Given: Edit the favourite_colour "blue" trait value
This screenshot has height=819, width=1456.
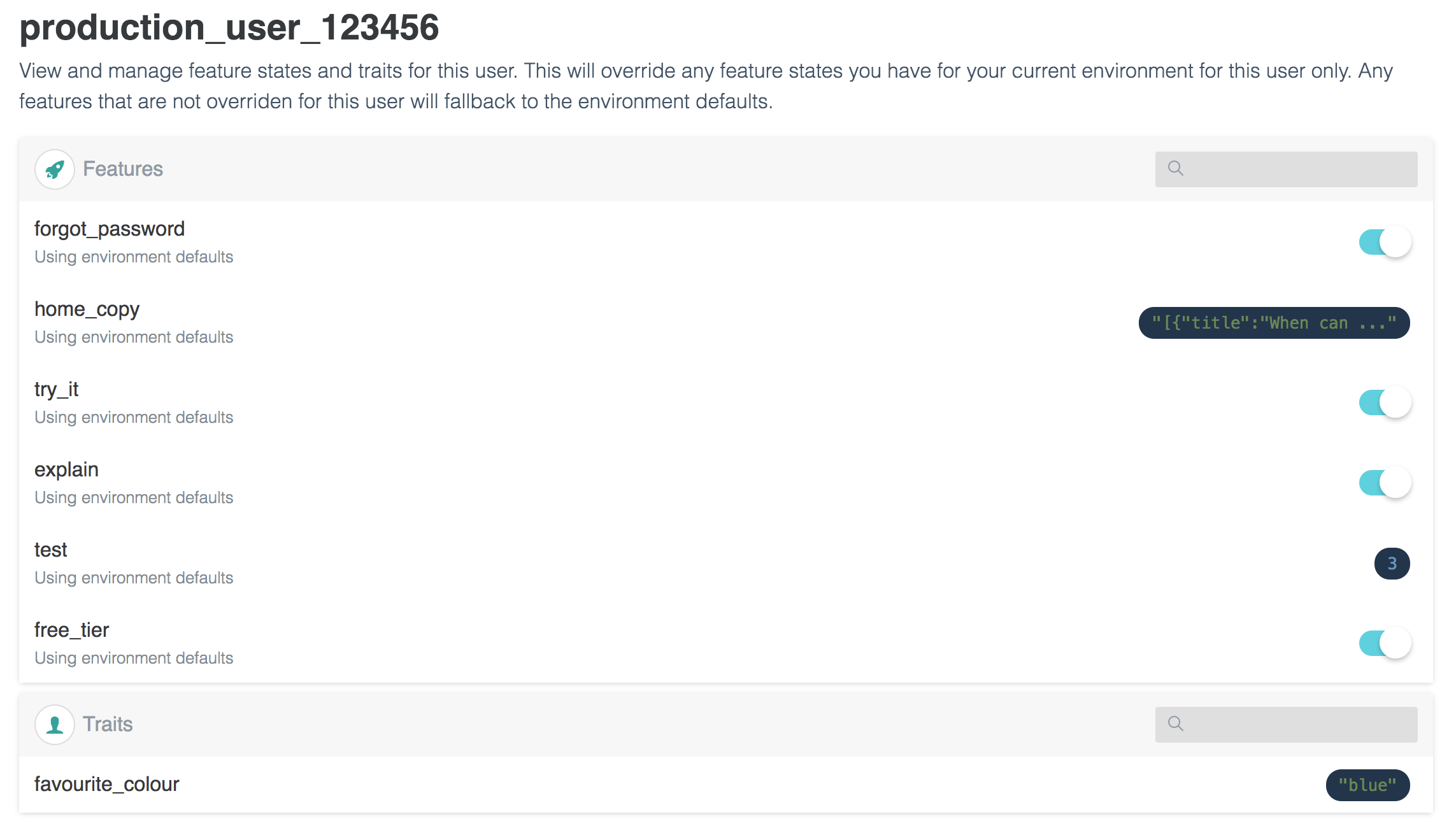Looking at the screenshot, I should 1367,785.
